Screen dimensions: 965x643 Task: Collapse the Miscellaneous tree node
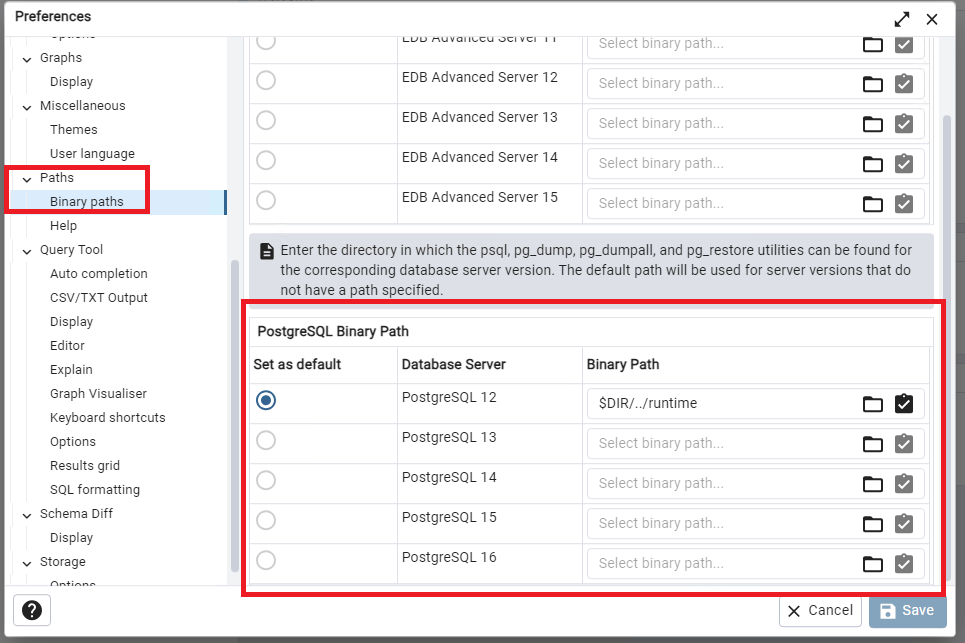26,107
